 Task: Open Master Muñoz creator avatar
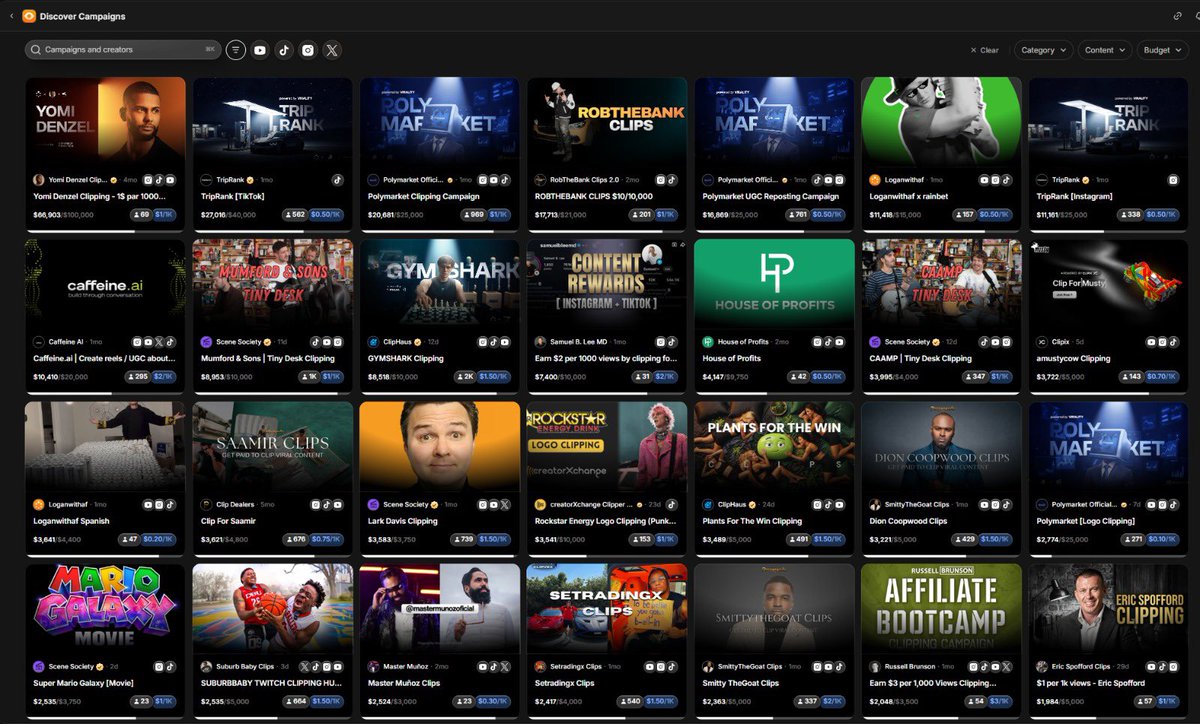pos(373,667)
